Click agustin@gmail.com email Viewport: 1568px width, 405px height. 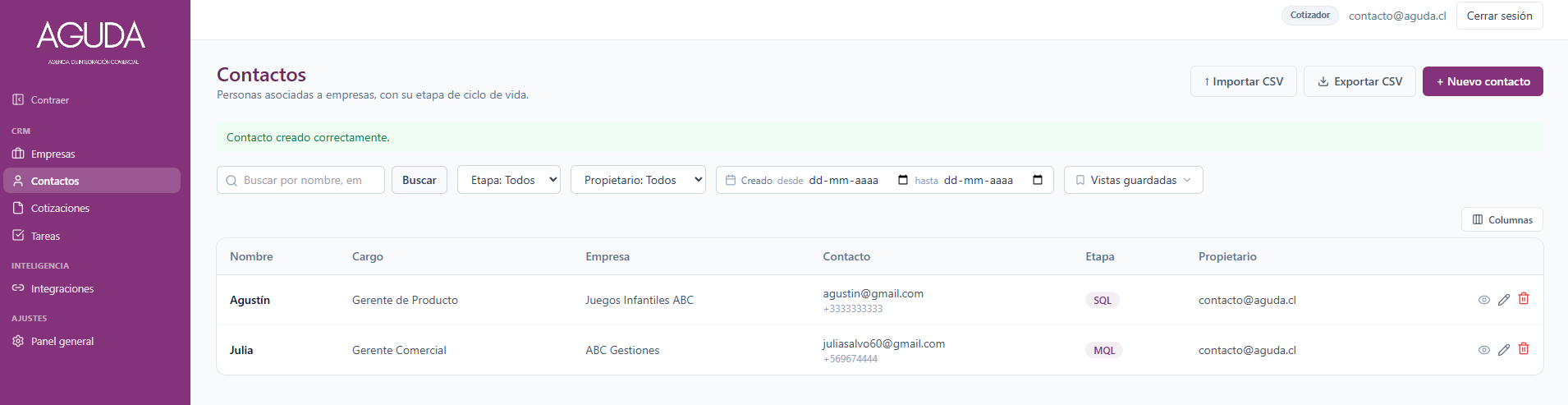click(x=873, y=293)
